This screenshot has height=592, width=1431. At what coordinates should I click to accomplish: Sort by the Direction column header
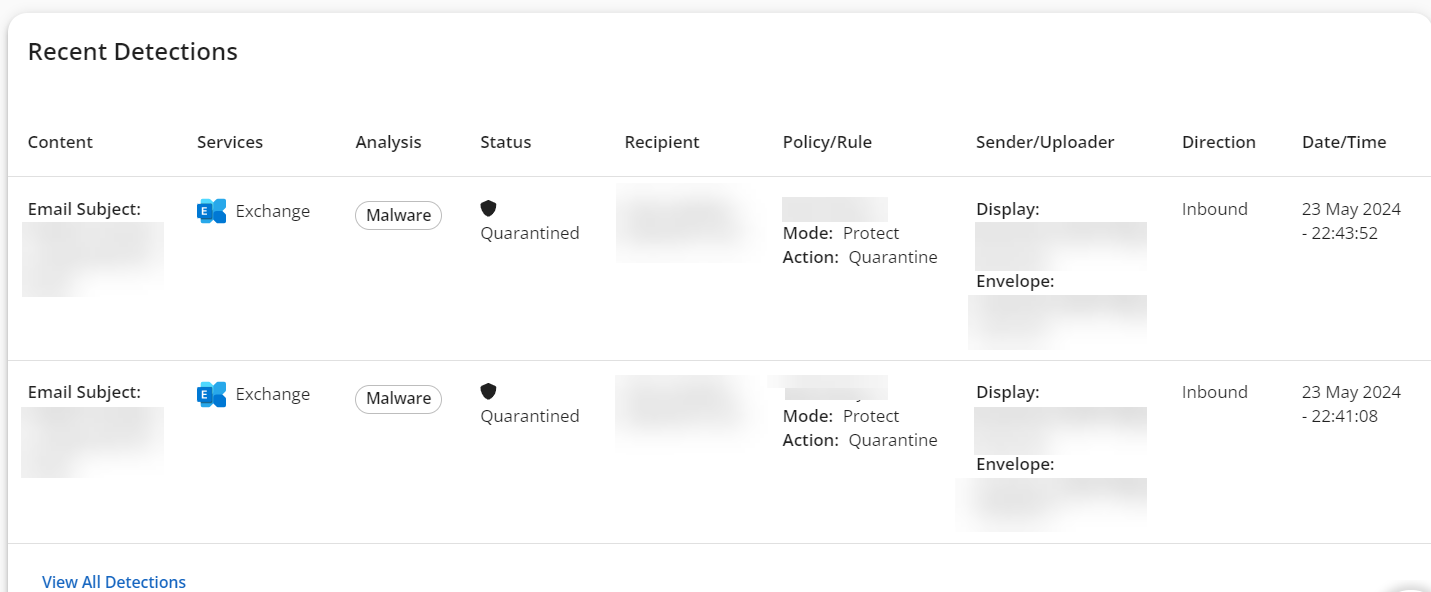coord(1219,142)
